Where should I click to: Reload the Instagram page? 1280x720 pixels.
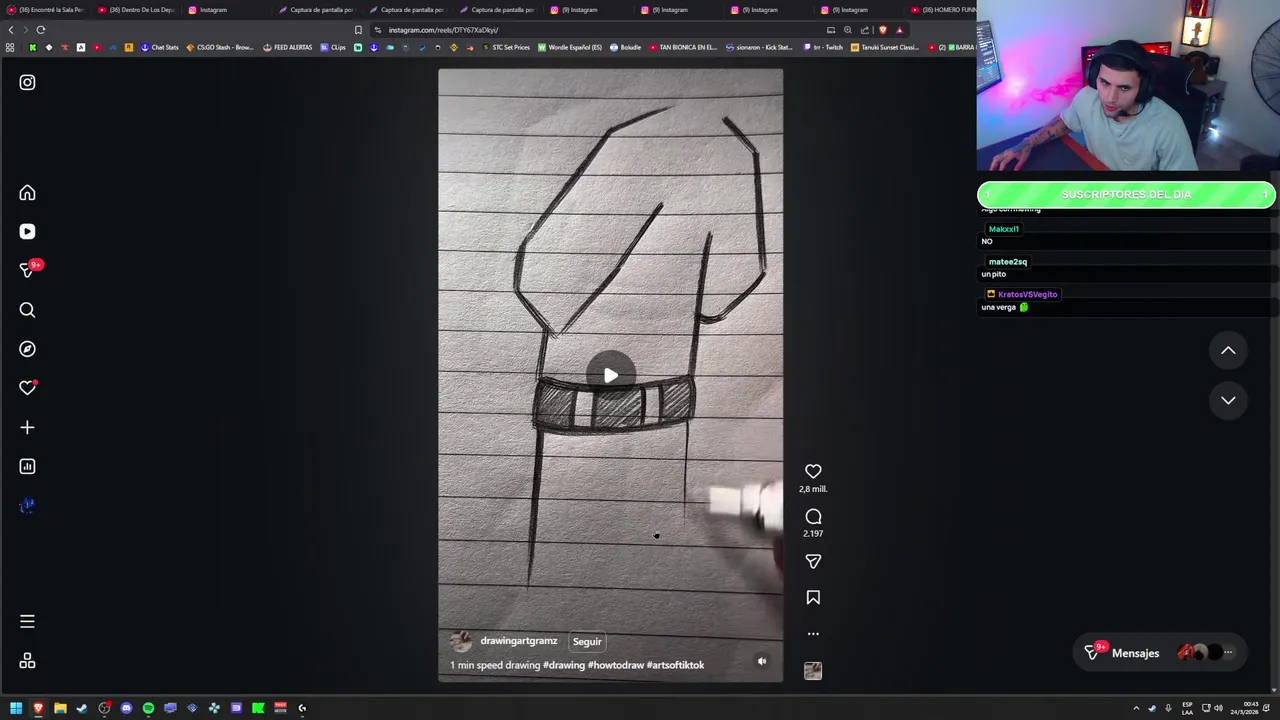(x=41, y=30)
